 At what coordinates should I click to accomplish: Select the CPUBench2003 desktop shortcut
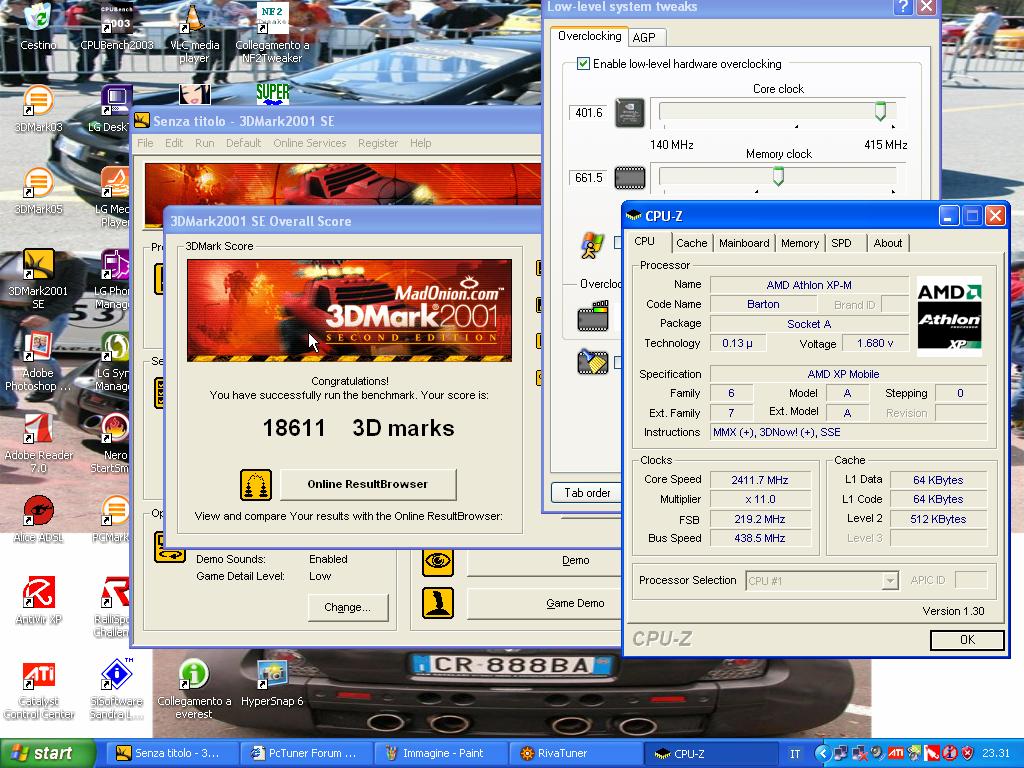click(117, 26)
